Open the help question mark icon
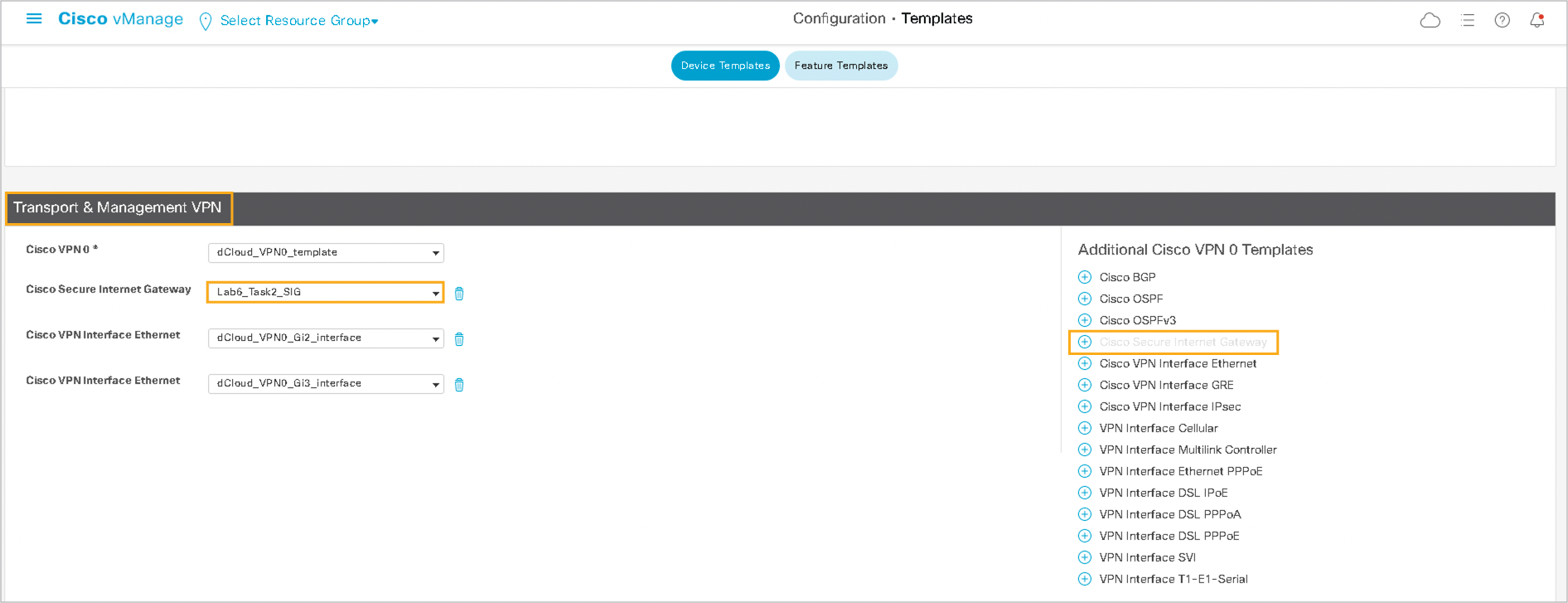The image size is (1568, 603). [1502, 20]
